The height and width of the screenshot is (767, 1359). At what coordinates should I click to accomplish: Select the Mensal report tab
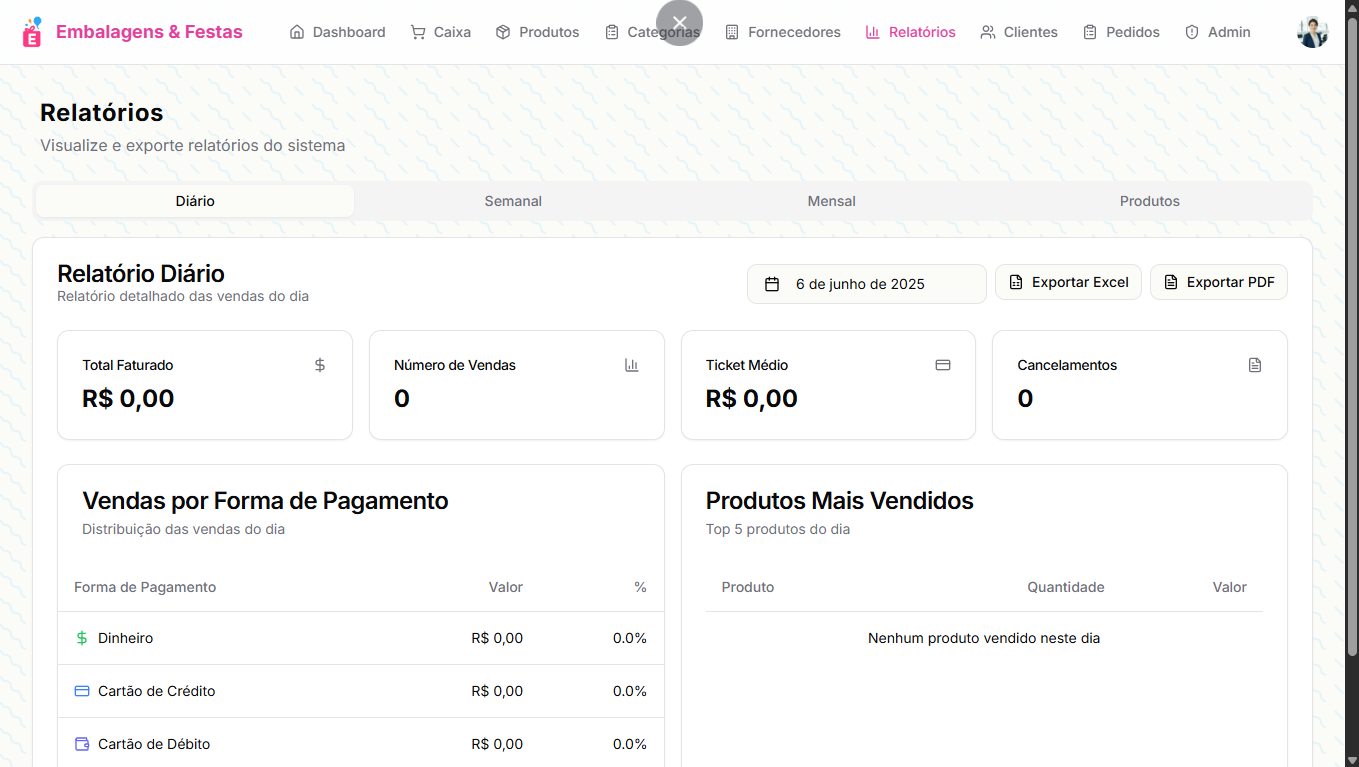coord(831,201)
